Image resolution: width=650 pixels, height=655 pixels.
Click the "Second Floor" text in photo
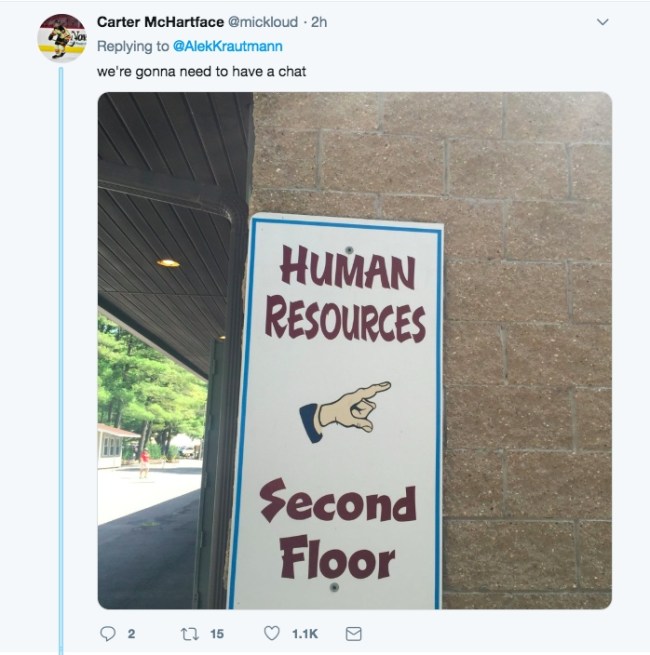[338, 529]
